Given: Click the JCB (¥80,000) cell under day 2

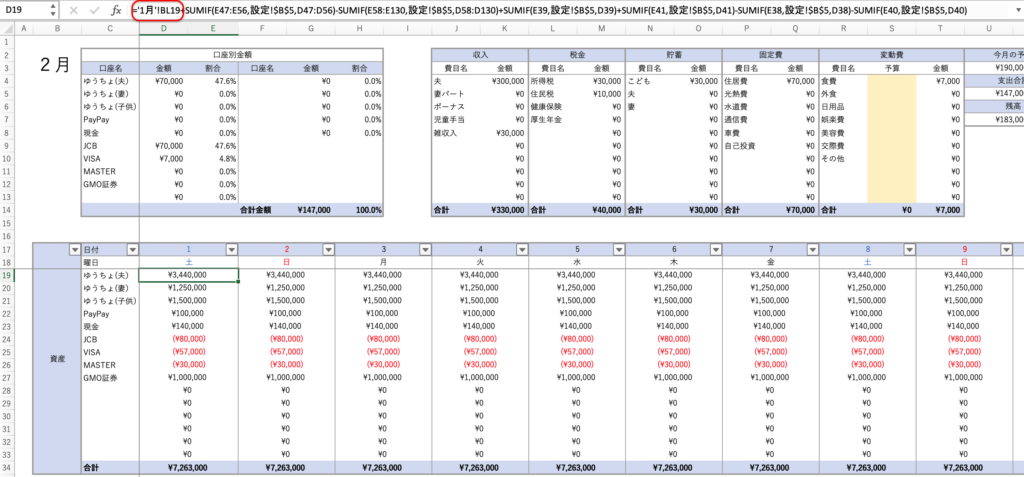Looking at the screenshot, I should click(x=286, y=340).
